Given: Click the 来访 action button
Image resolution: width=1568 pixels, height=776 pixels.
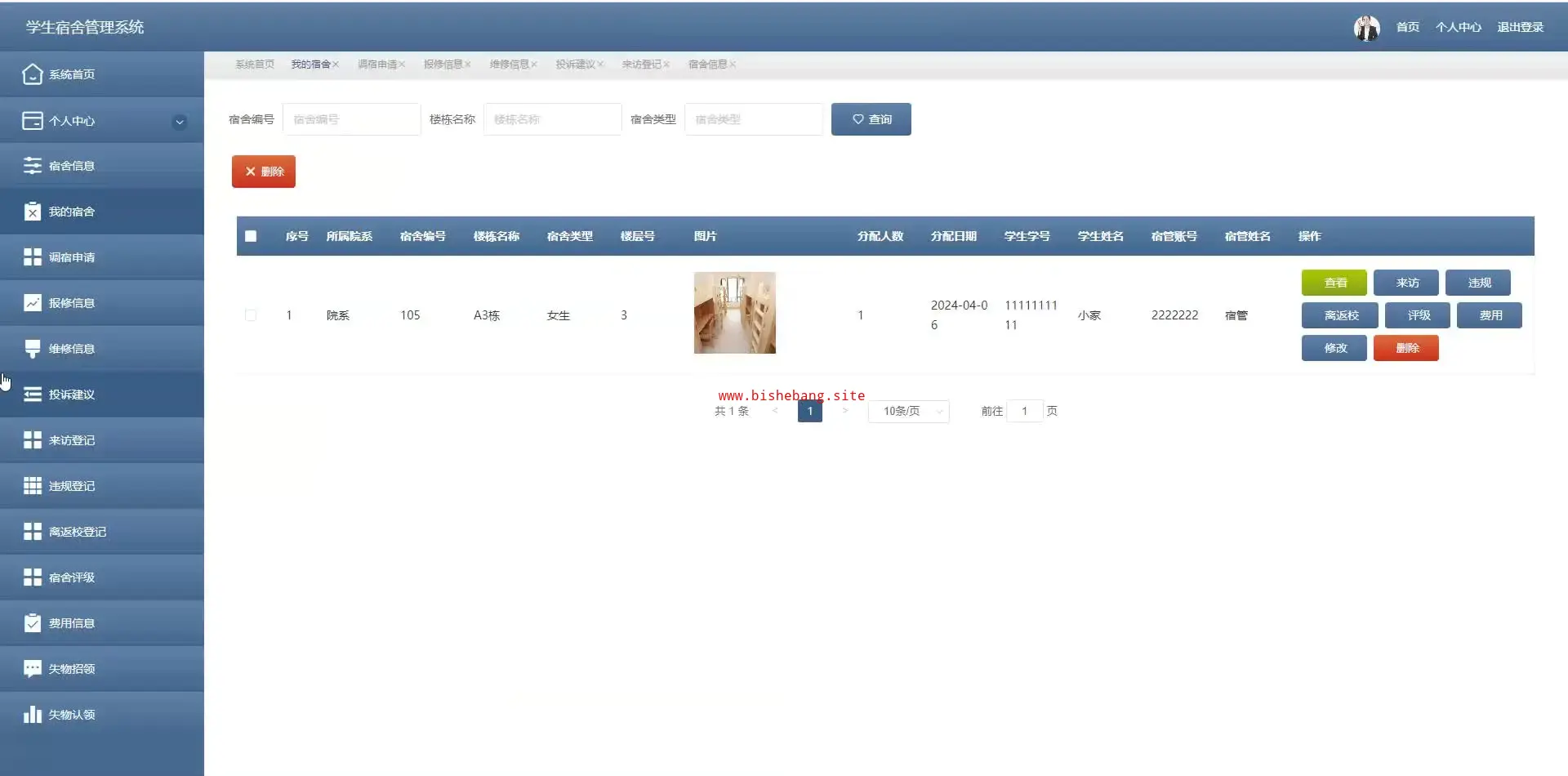Looking at the screenshot, I should pos(1406,283).
